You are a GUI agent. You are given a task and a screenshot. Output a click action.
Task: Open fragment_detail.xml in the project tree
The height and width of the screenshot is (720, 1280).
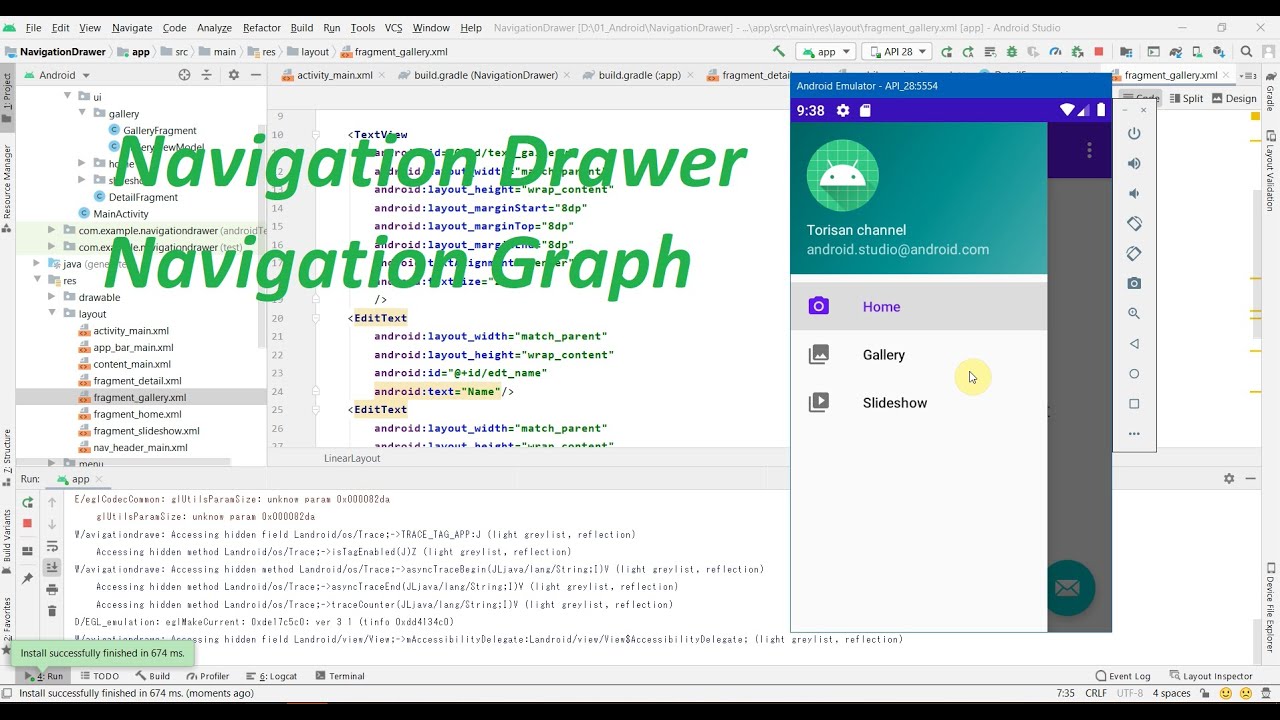(x=137, y=380)
